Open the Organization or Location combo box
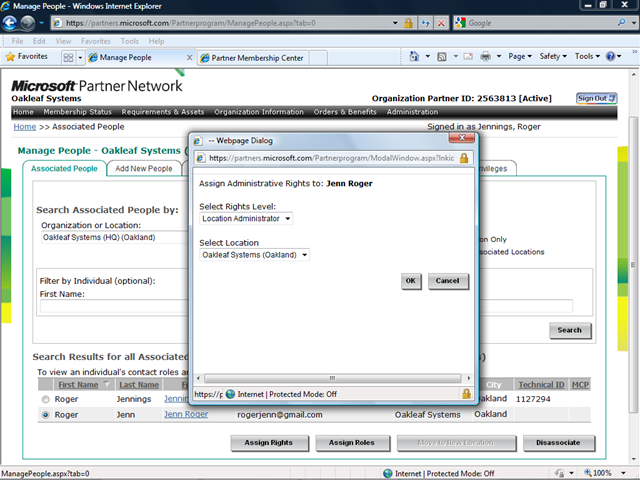This screenshot has width=640, height=480. [115, 237]
